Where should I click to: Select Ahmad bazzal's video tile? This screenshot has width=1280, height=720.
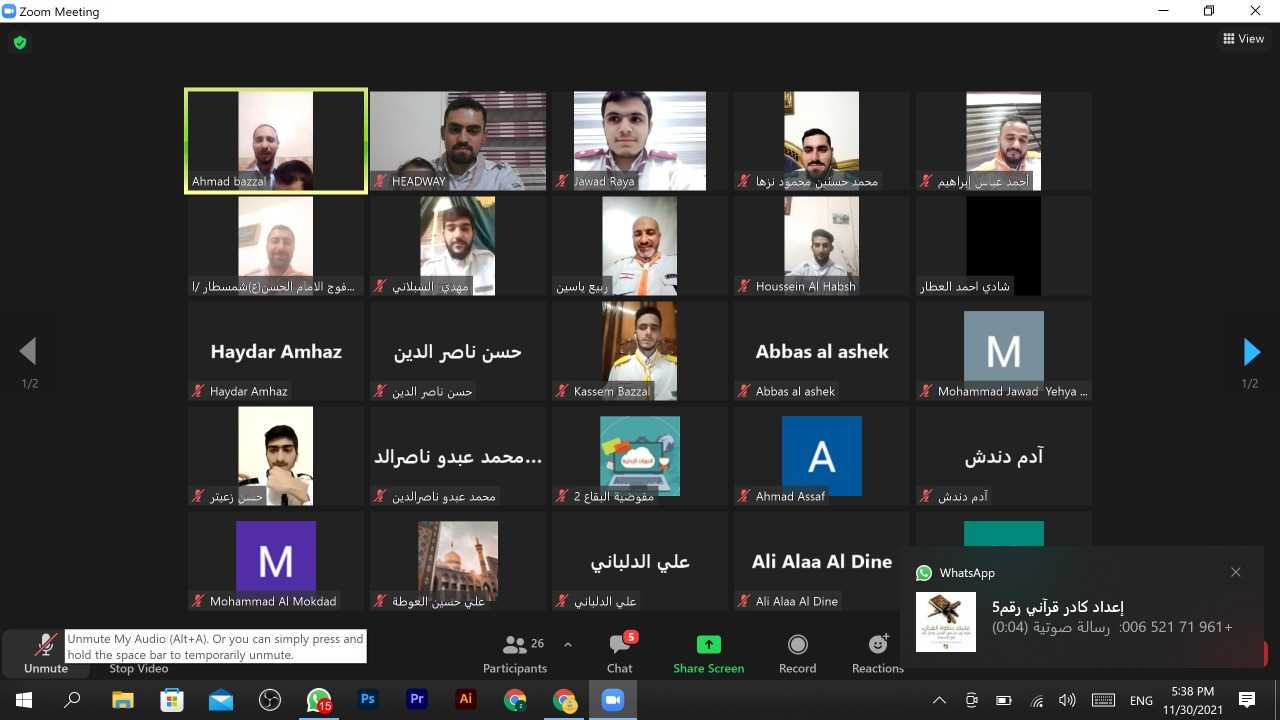tap(276, 141)
